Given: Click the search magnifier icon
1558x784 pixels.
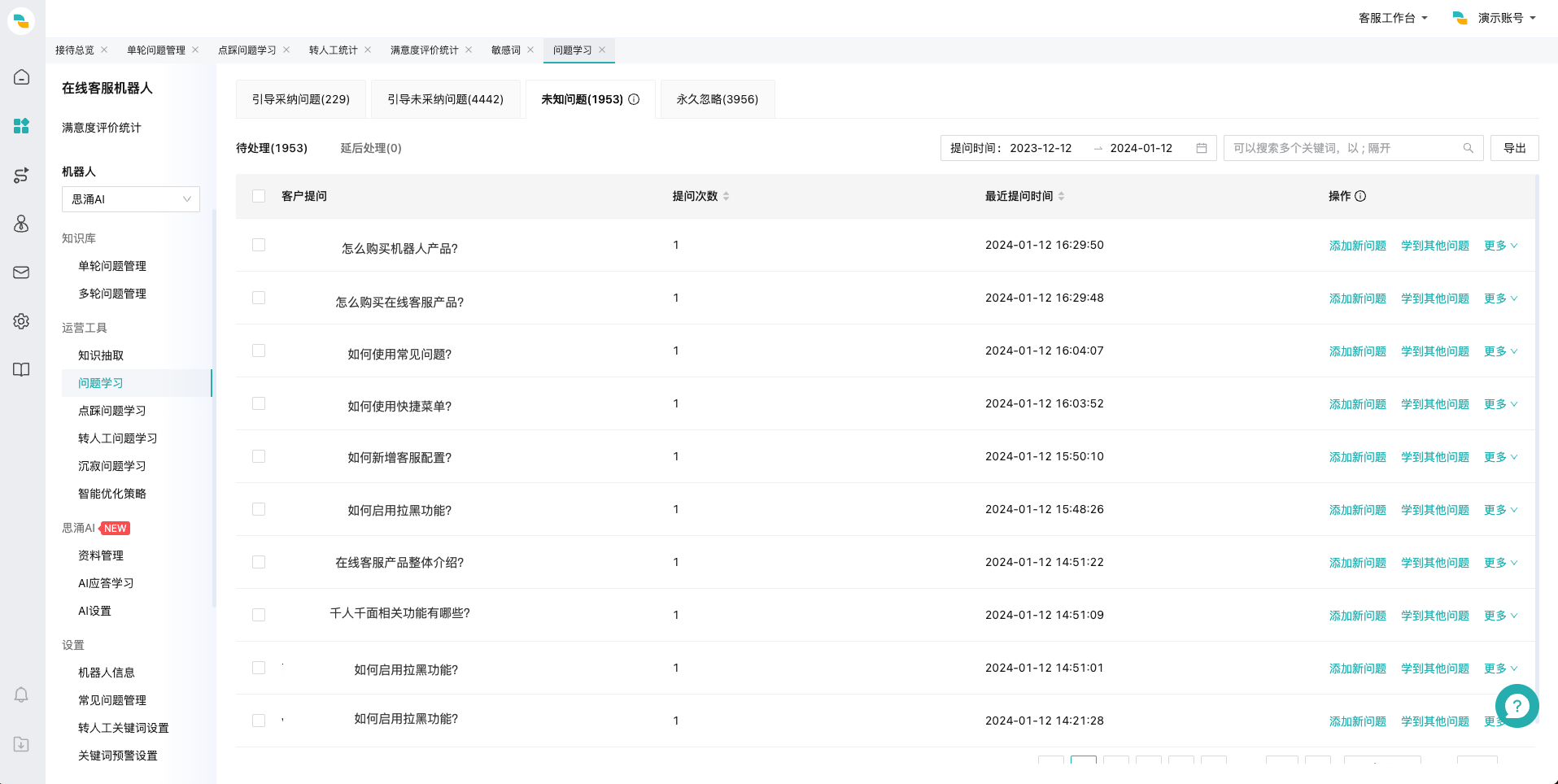Looking at the screenshot, I should [x=1469, y=148].
